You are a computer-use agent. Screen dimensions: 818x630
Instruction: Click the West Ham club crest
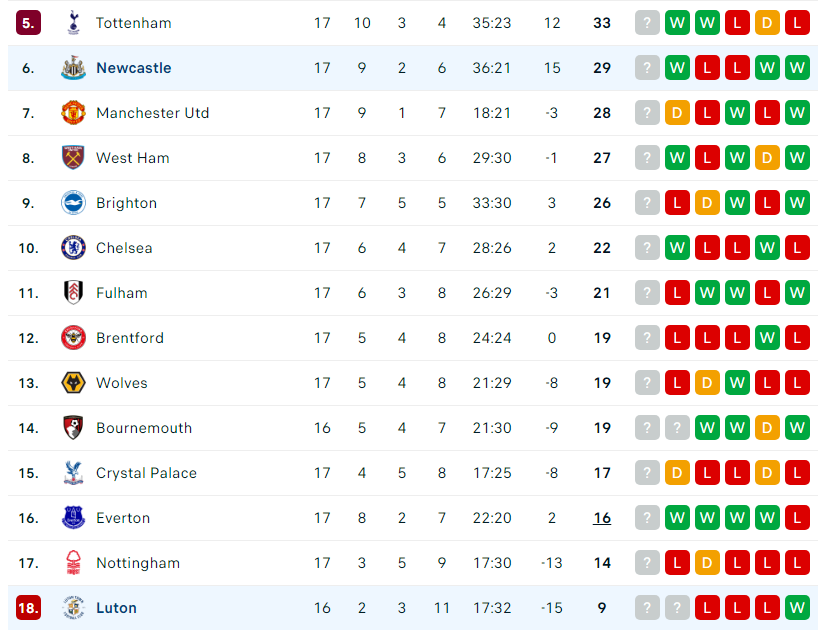pyautogui.click(x=74, y=158)
